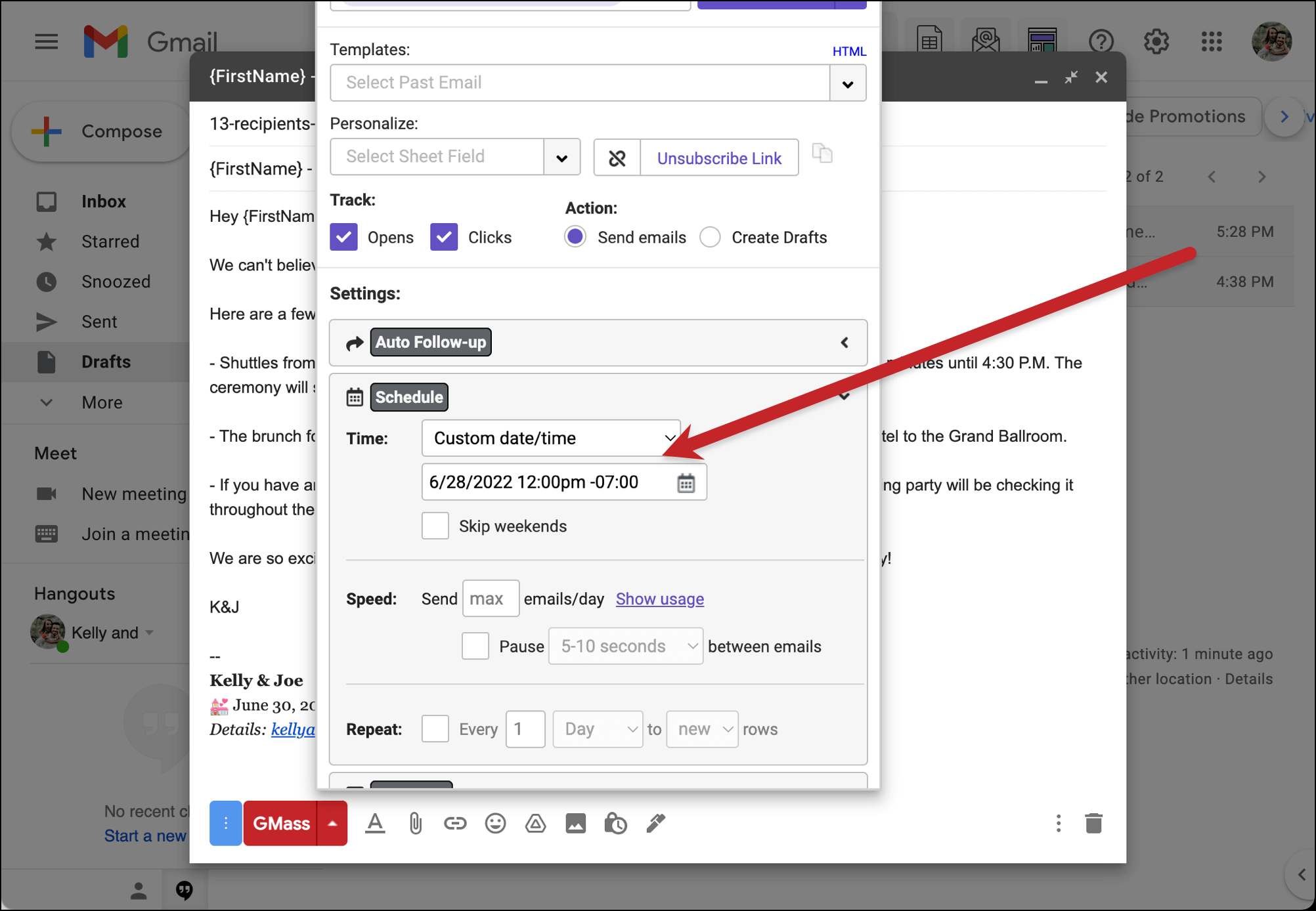Image resolution: width=1316 pixels, height=911 pixels.
Task: Click the unsubscribe link broken-chain icon
Action: point(617,158)
